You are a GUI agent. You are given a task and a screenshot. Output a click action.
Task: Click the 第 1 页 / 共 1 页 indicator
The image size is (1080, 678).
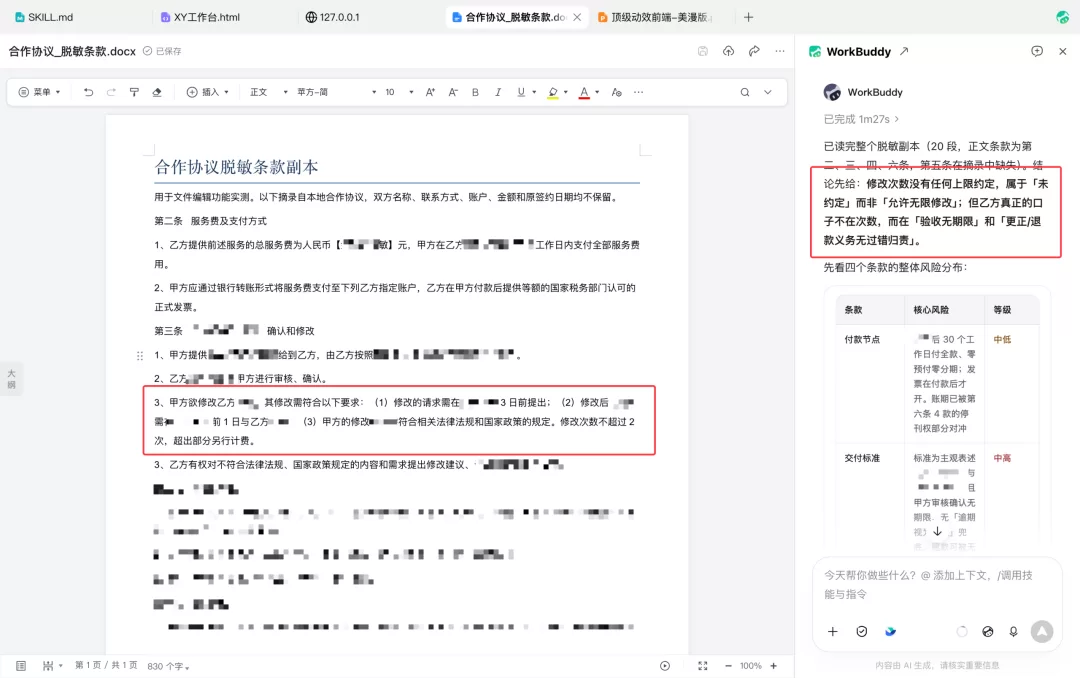click(106, 666)
